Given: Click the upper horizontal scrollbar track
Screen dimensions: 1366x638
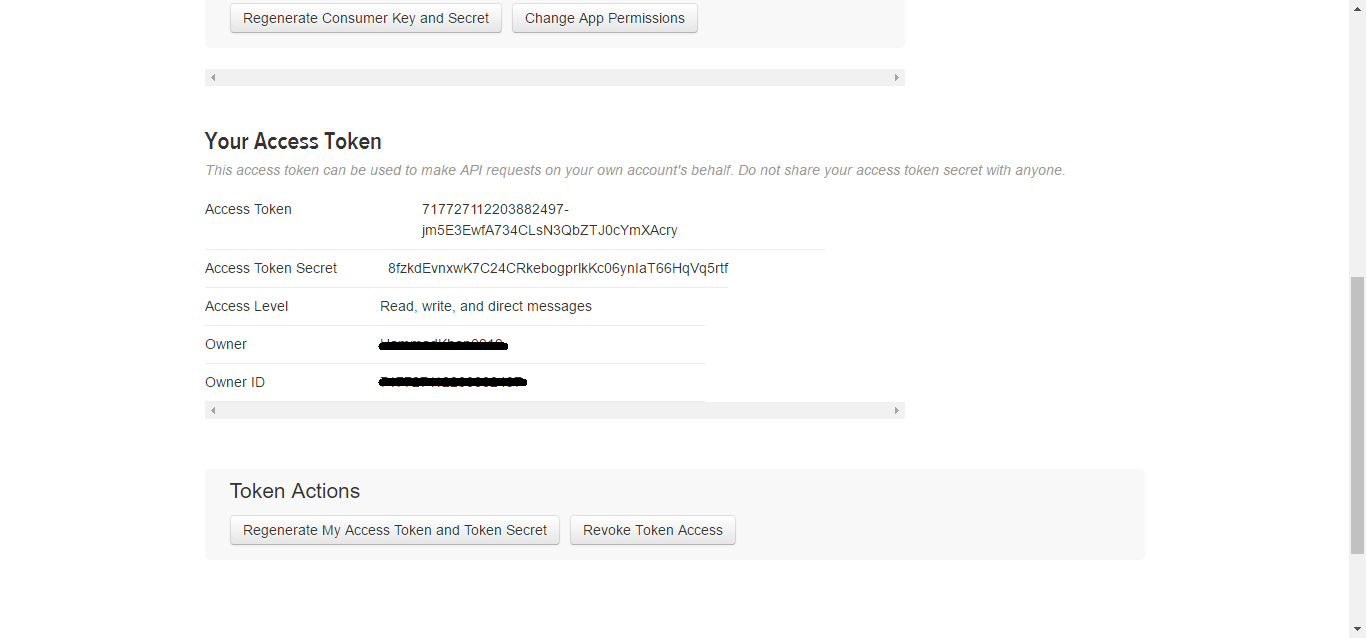Looking at the screenshot, I should [x=555, y=78].
